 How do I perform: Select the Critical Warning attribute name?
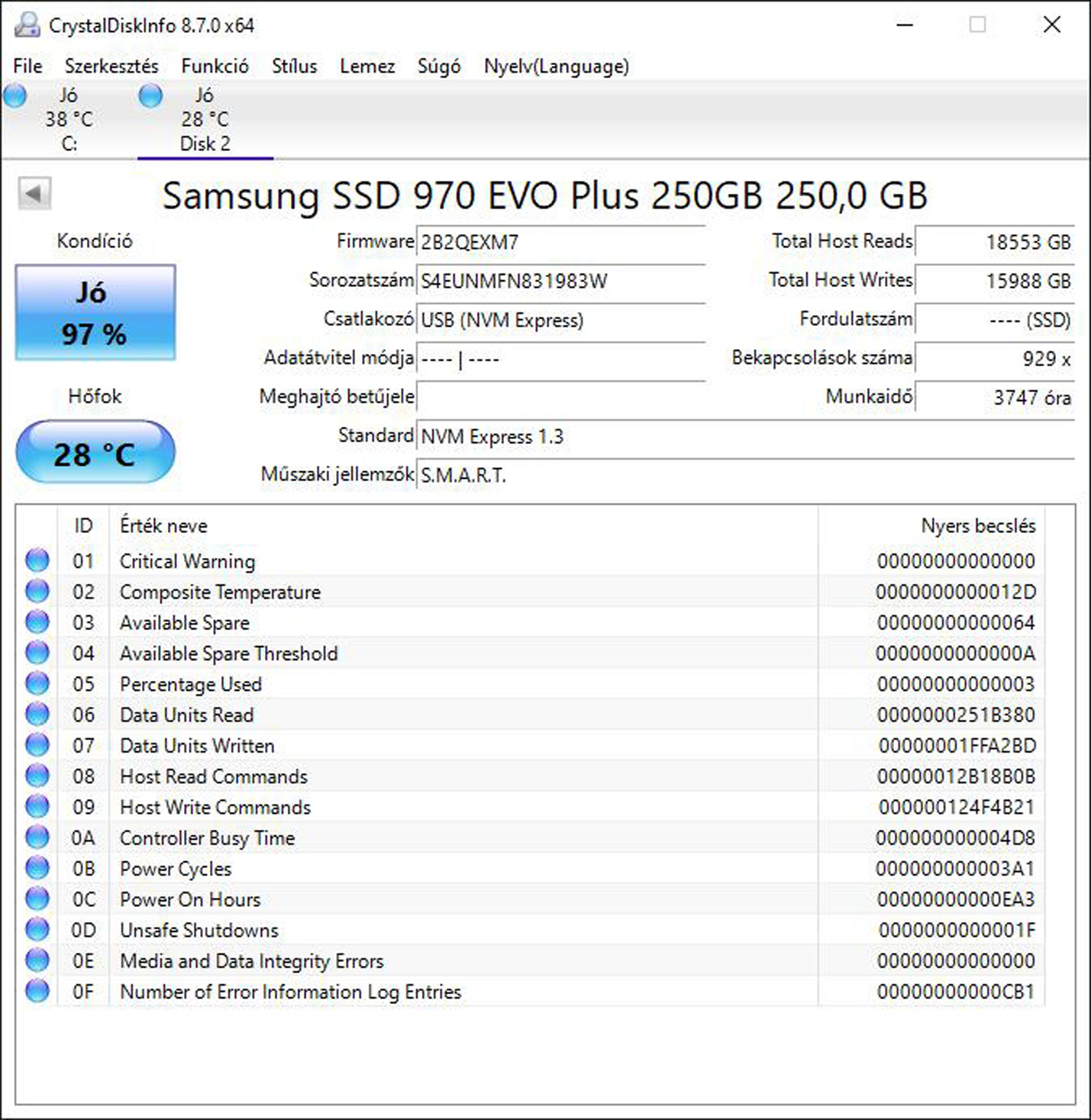187,561
